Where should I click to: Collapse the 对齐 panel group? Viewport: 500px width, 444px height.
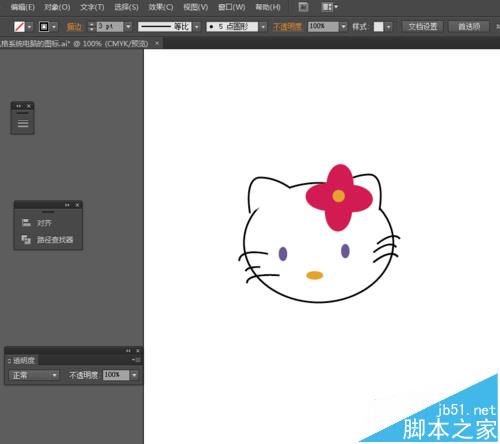tap(67, 205)
